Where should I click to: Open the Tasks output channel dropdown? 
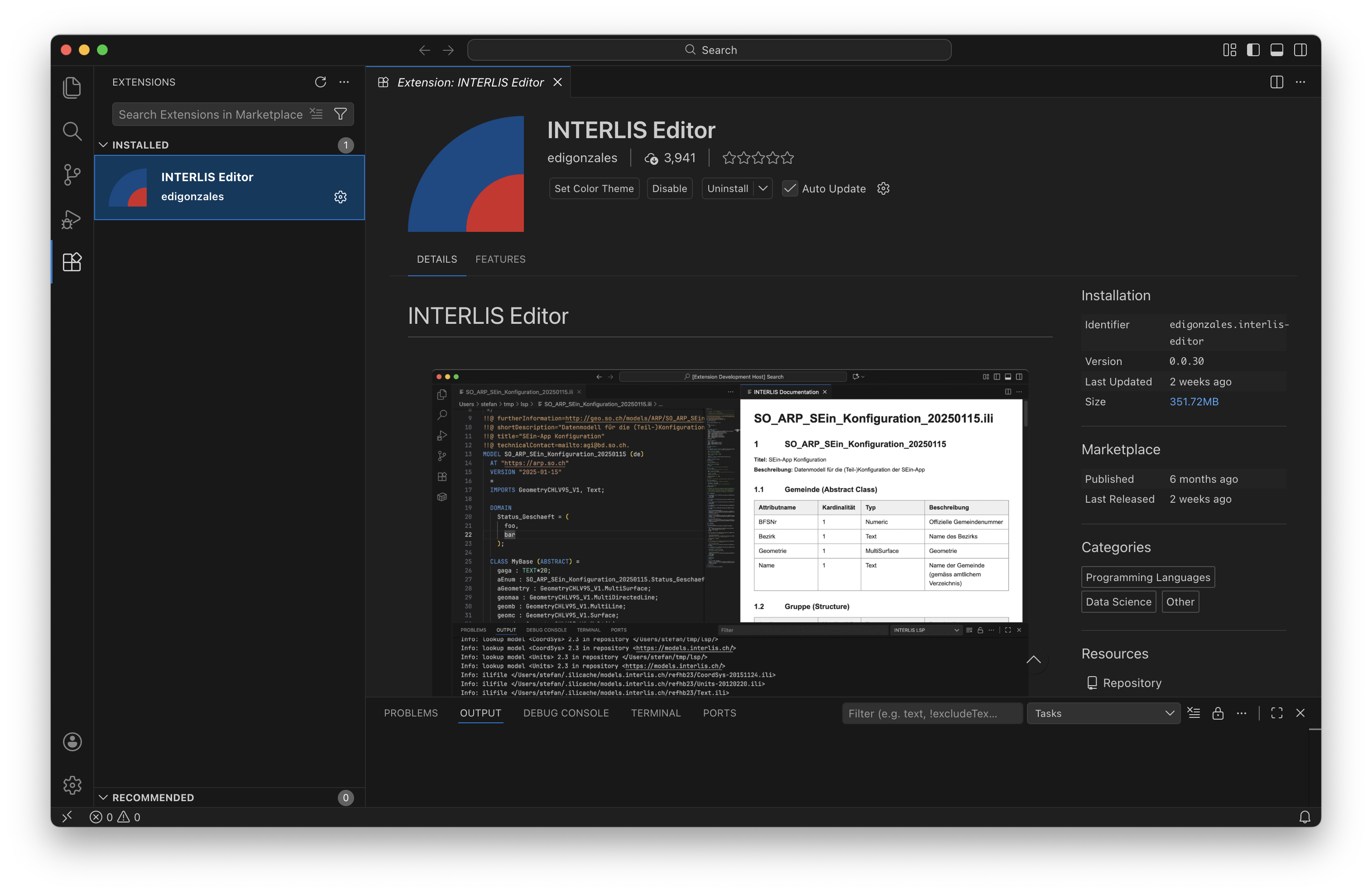point(1103,713)
